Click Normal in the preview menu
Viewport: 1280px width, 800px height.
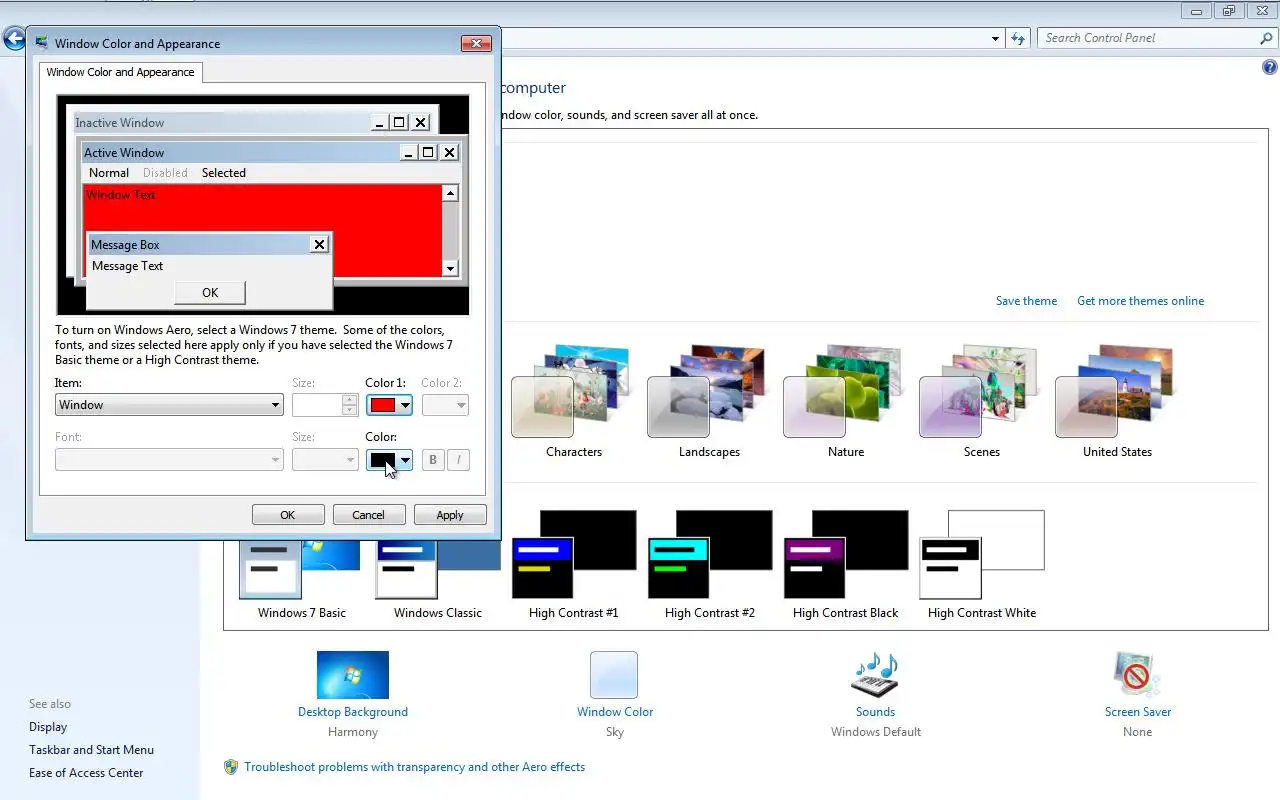(x=109, y=173)
